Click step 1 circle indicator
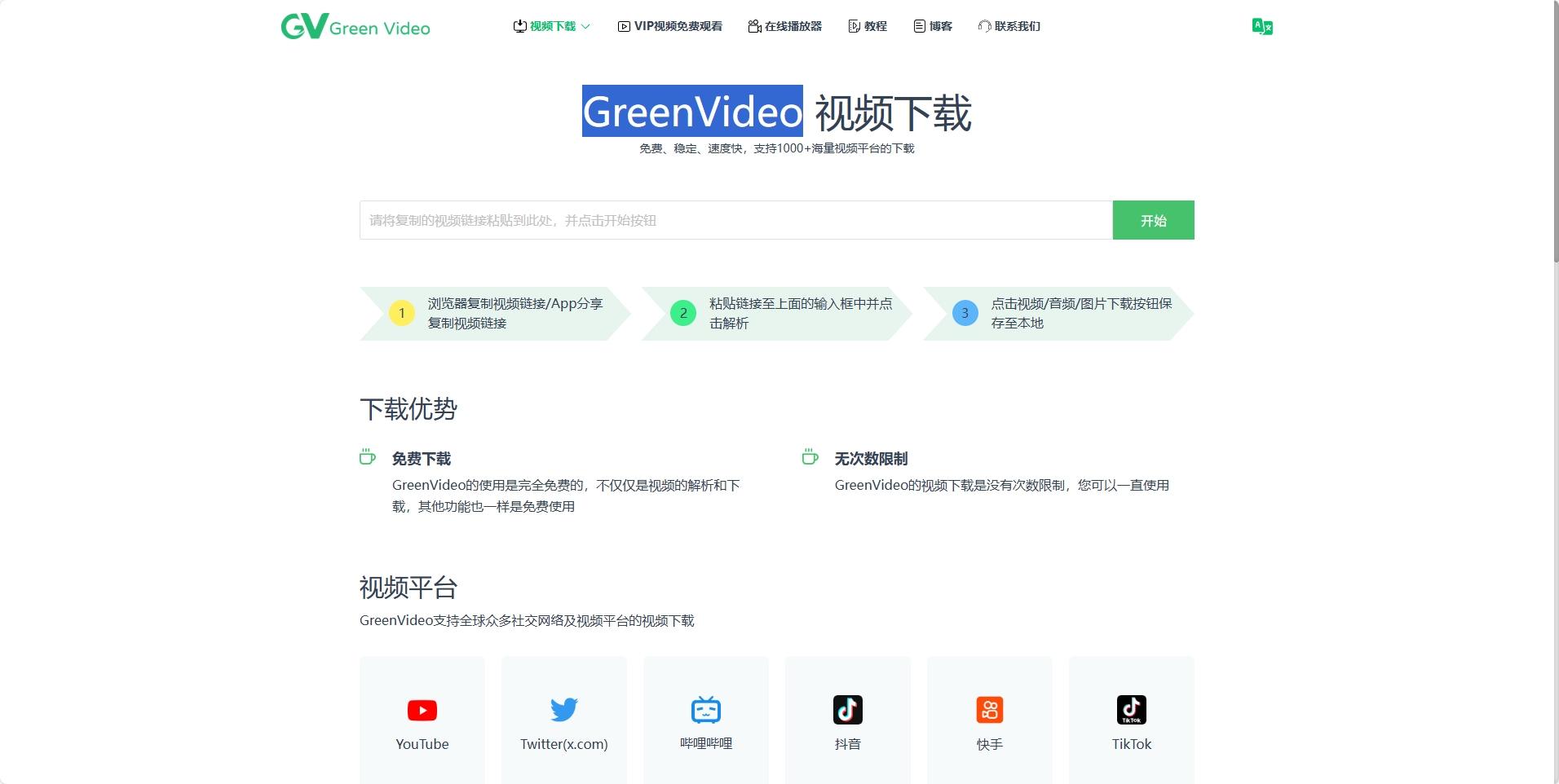 [401, 312]
